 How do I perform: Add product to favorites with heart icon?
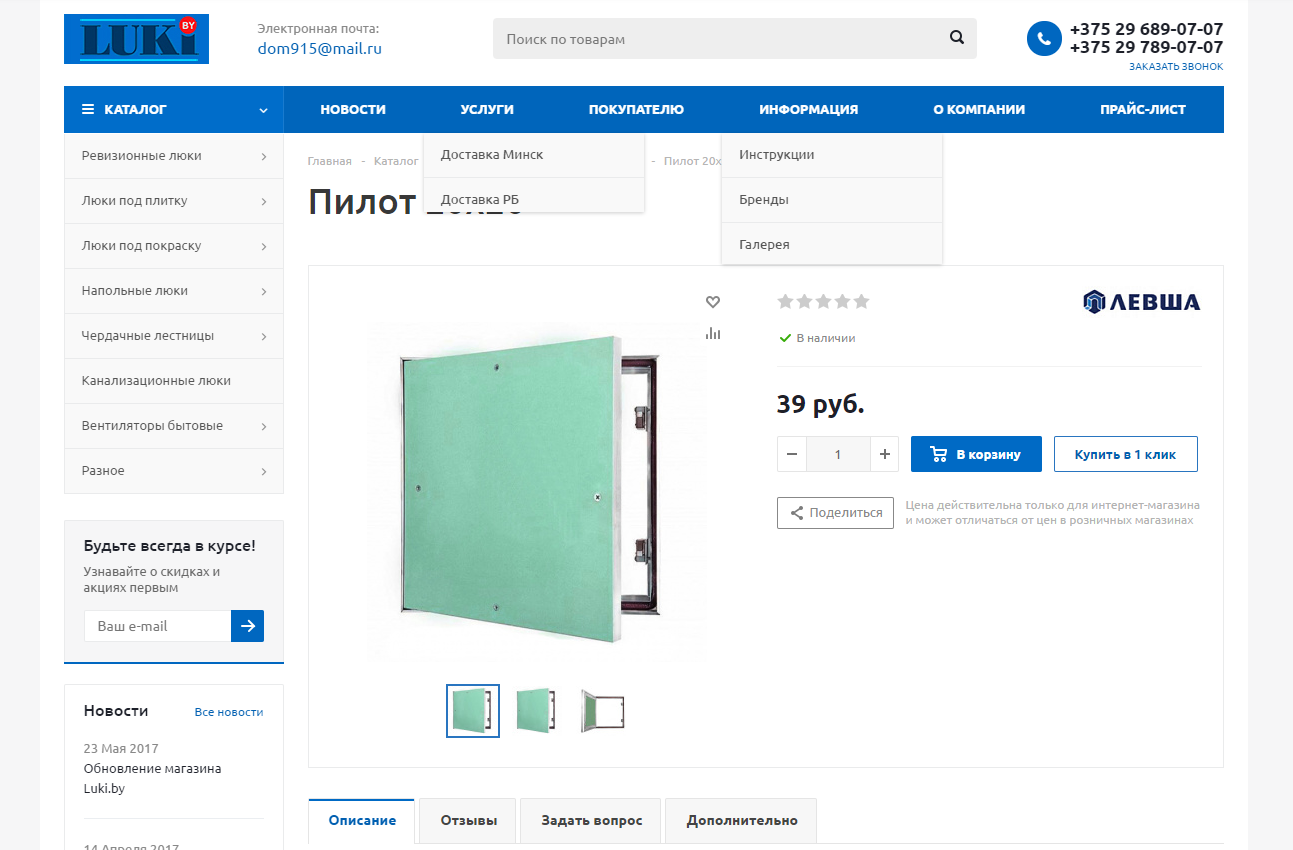[x=713, y=302]
